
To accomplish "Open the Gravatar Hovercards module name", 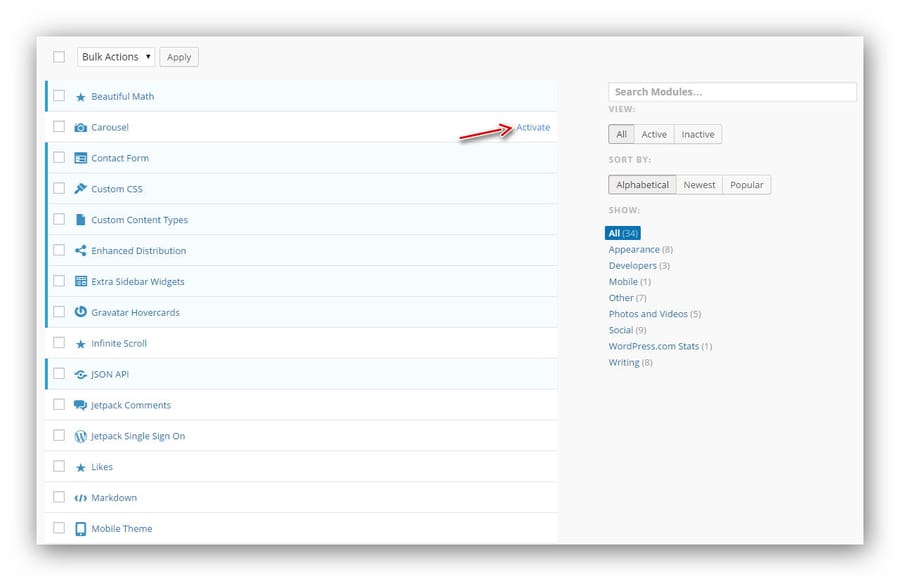I will [135, 312].
